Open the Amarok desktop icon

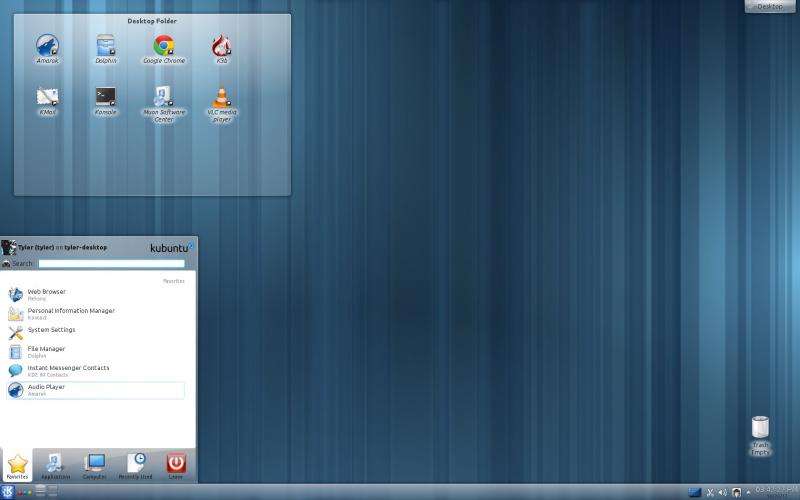[x=47, y=48]
